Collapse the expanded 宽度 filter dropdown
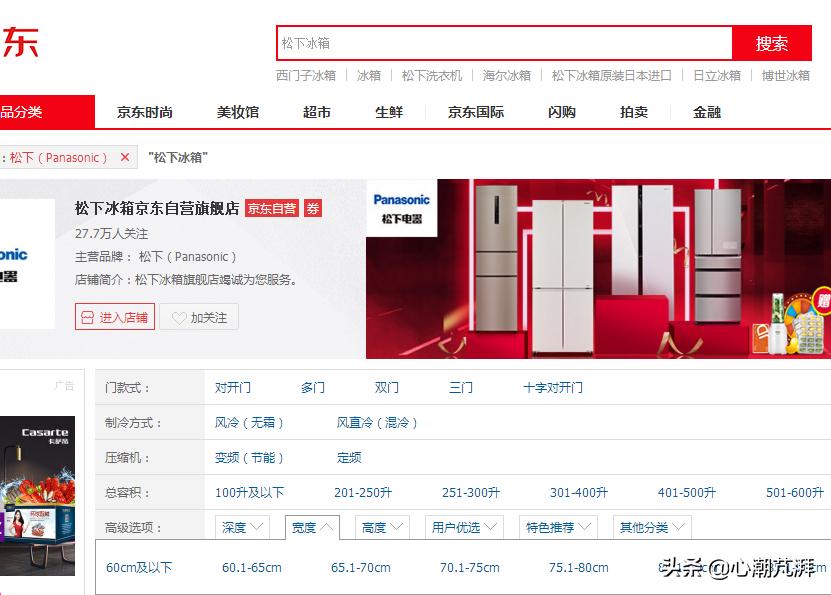The height and width of the screenshot is (595, 831). [x=313, y=526]
